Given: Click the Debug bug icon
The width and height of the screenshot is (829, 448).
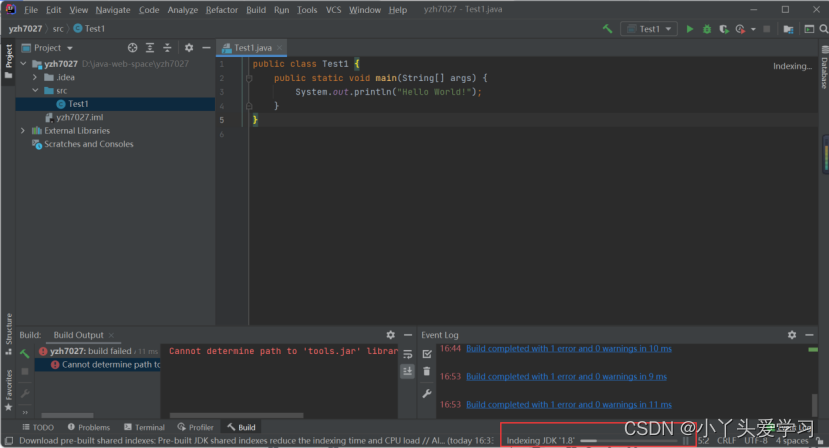Looking at the screenshot, I should [706, 29].
